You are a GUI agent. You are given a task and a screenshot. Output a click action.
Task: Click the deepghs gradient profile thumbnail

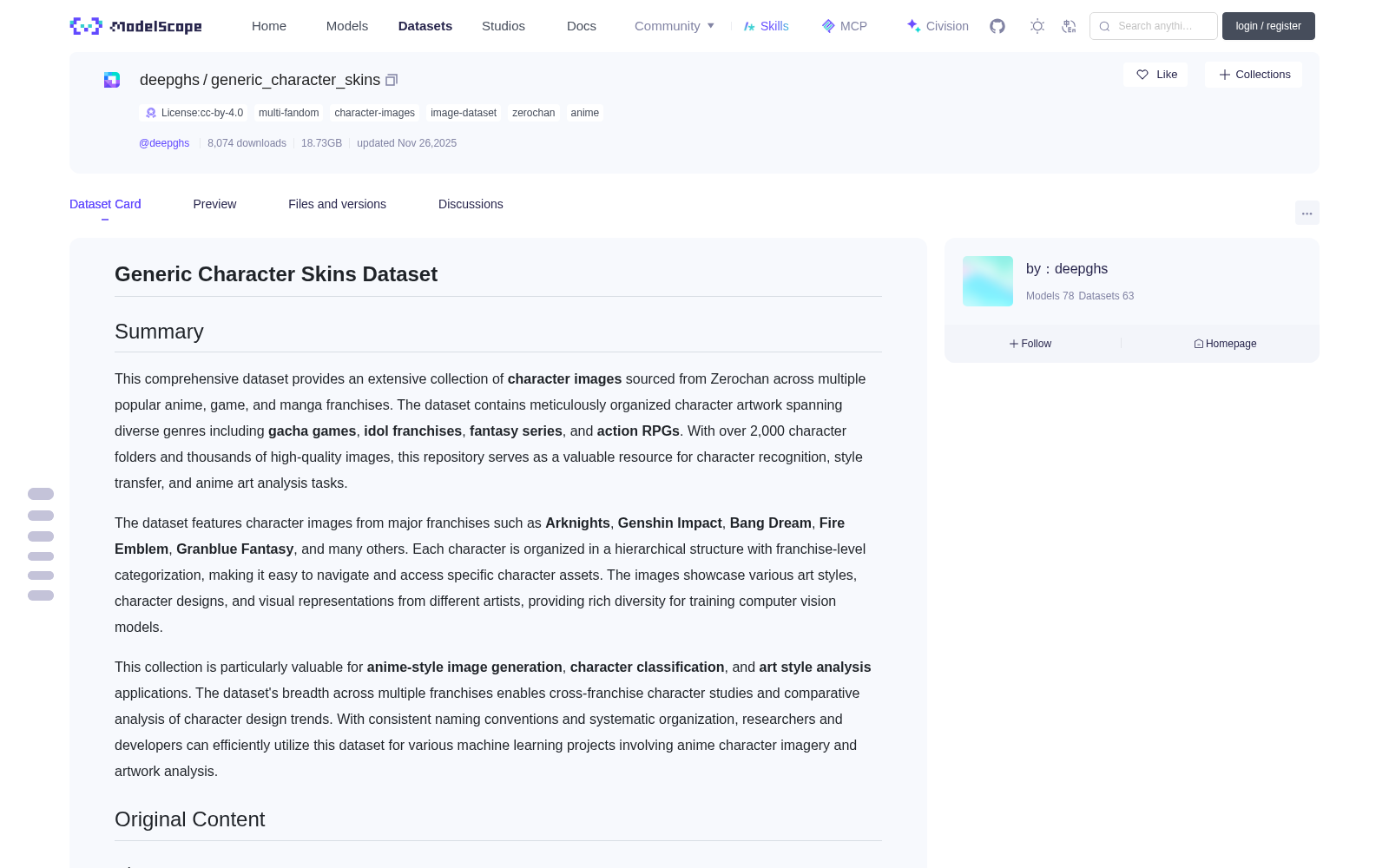[988, 281]
